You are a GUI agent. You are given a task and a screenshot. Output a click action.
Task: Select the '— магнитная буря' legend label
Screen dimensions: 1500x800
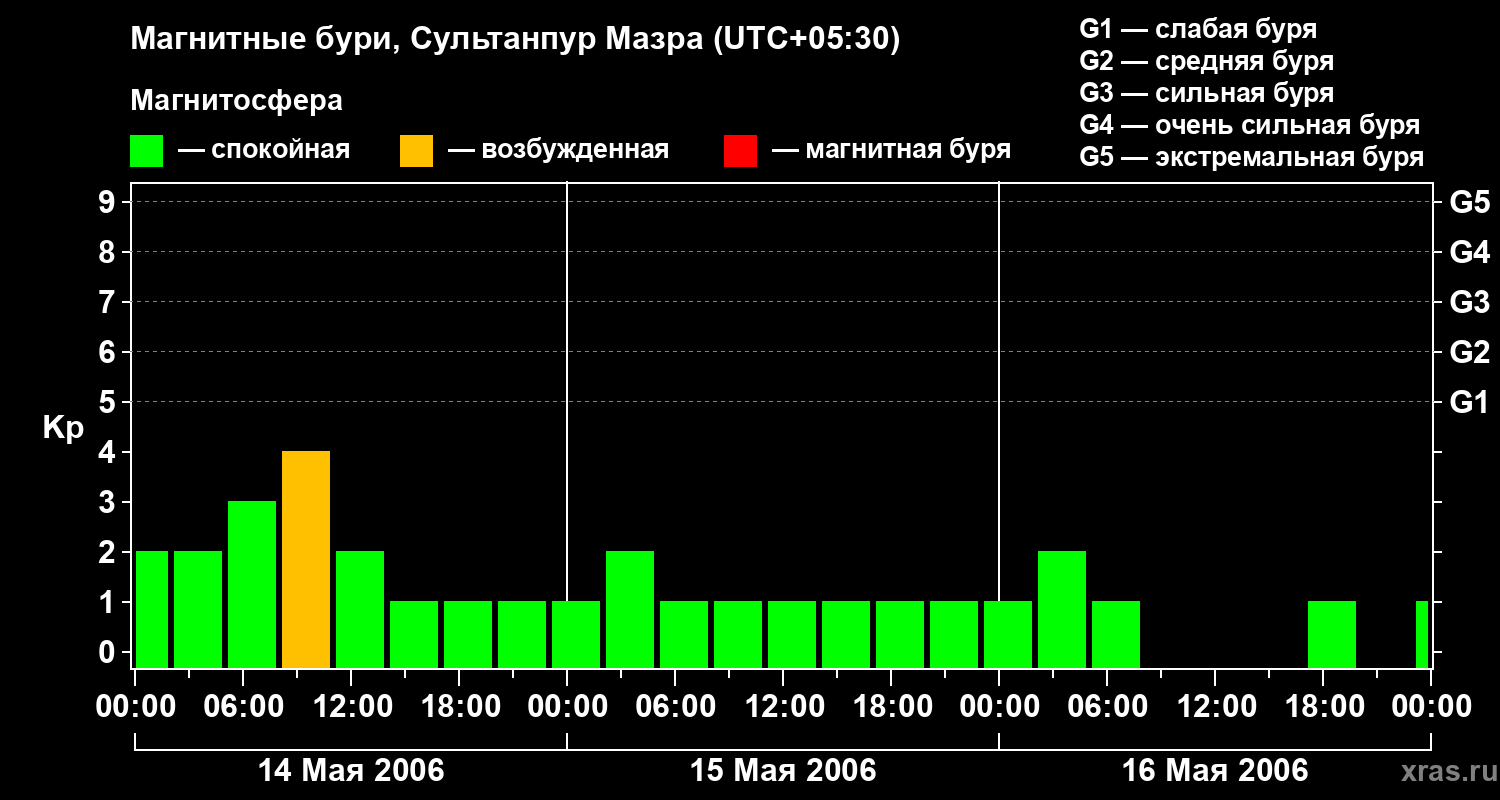(891, 151)
